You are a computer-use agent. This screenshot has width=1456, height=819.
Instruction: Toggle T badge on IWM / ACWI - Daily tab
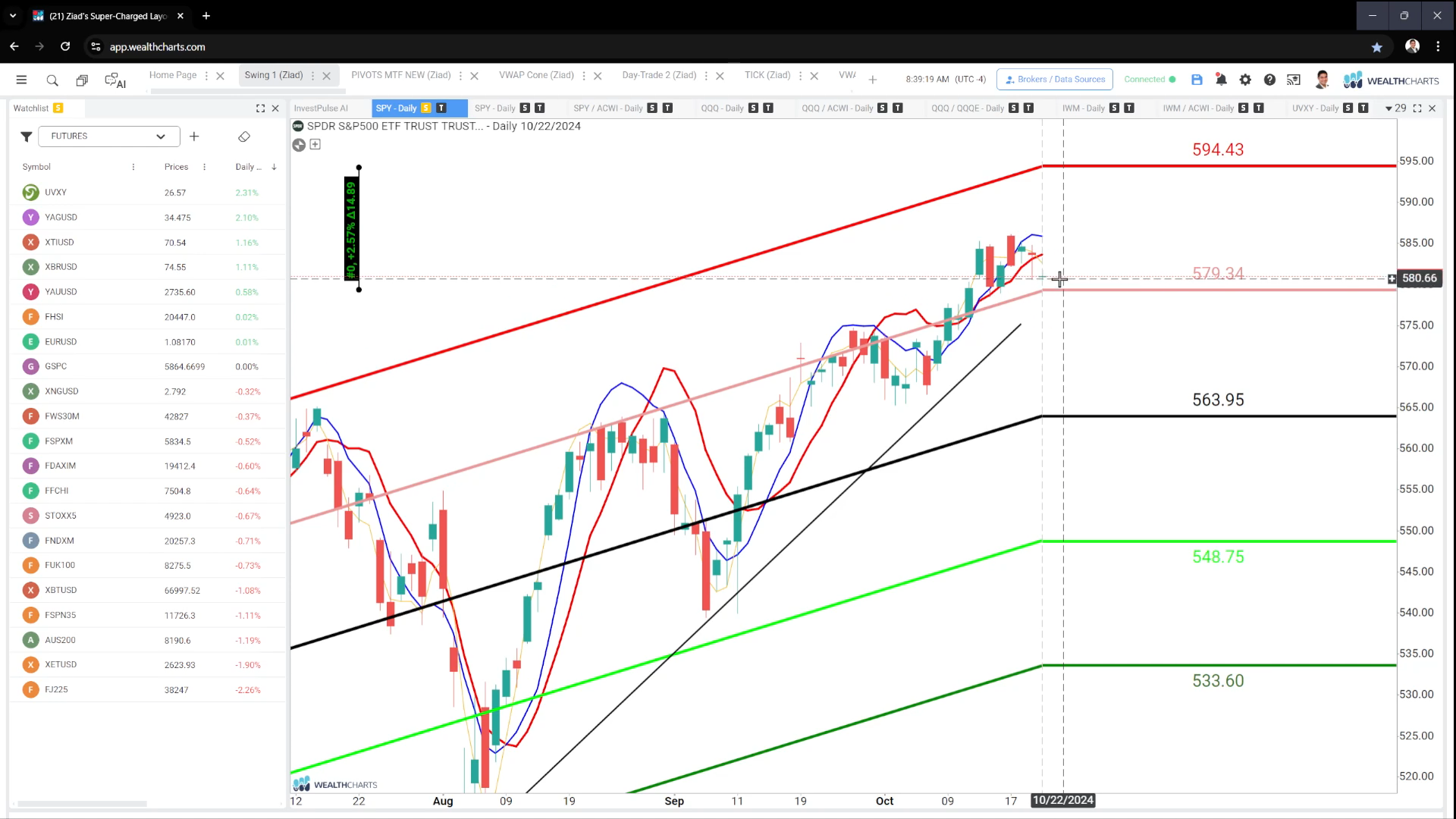tap(1259, 108)
